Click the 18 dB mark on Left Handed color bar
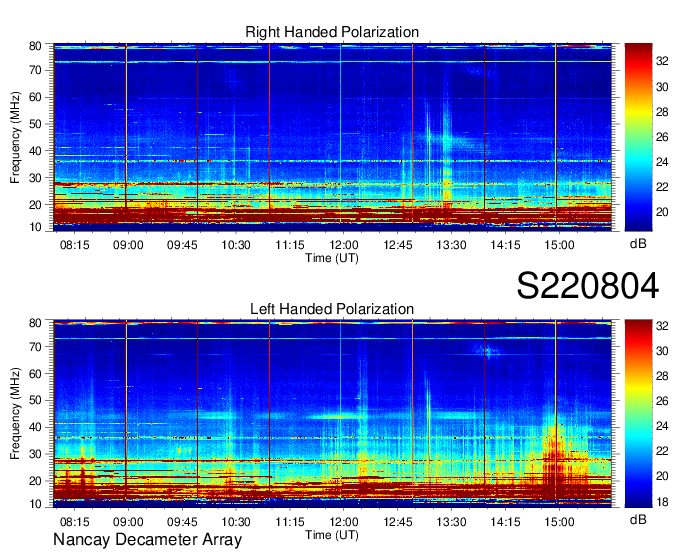The height and width of the screenshot is (552, 680). pos(662,502)
